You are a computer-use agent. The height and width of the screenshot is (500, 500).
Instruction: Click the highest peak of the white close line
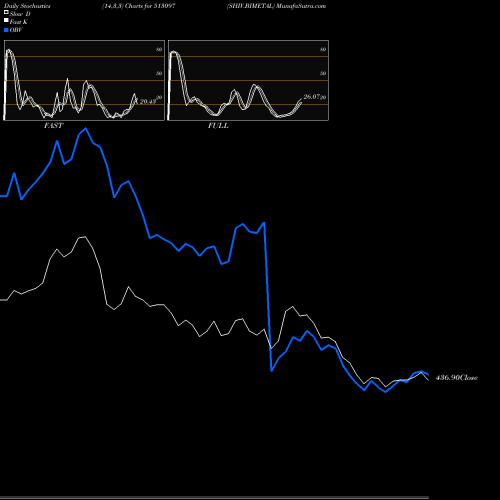(85, 237)
